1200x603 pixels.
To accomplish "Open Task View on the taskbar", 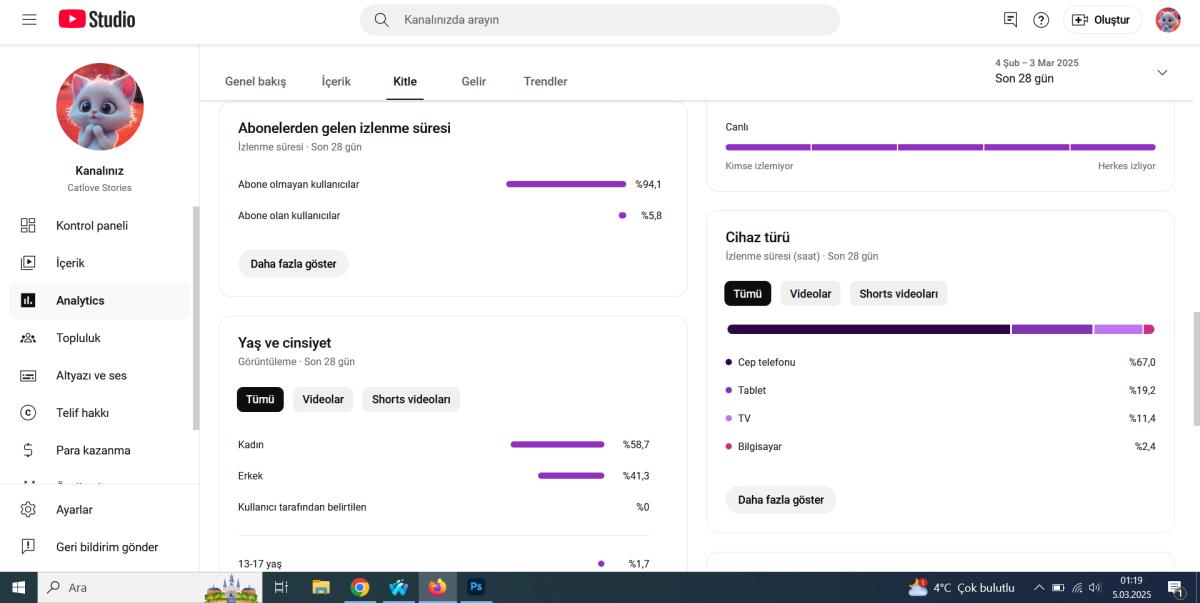I will 281,588.
